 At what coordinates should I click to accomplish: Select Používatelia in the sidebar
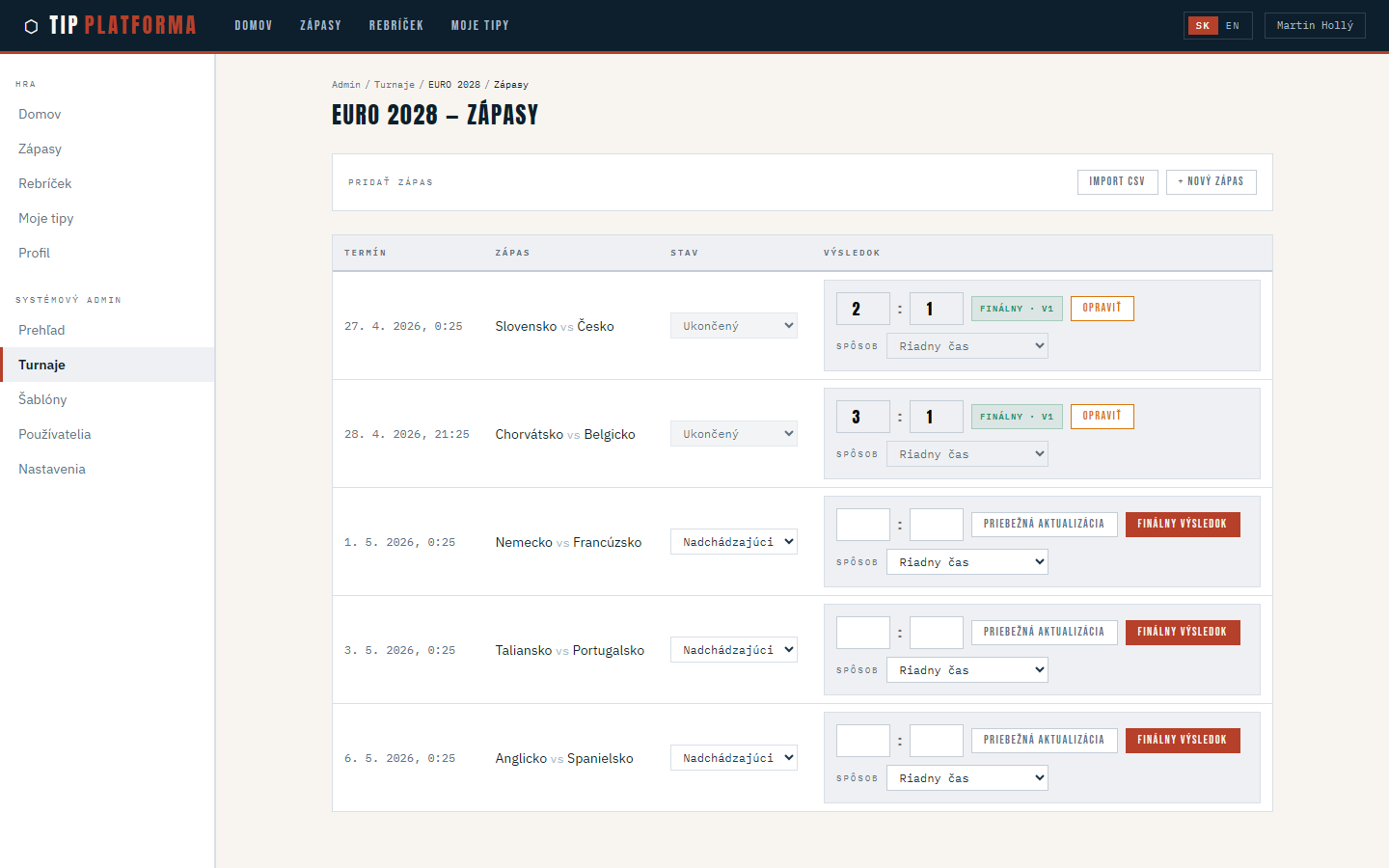55,434
